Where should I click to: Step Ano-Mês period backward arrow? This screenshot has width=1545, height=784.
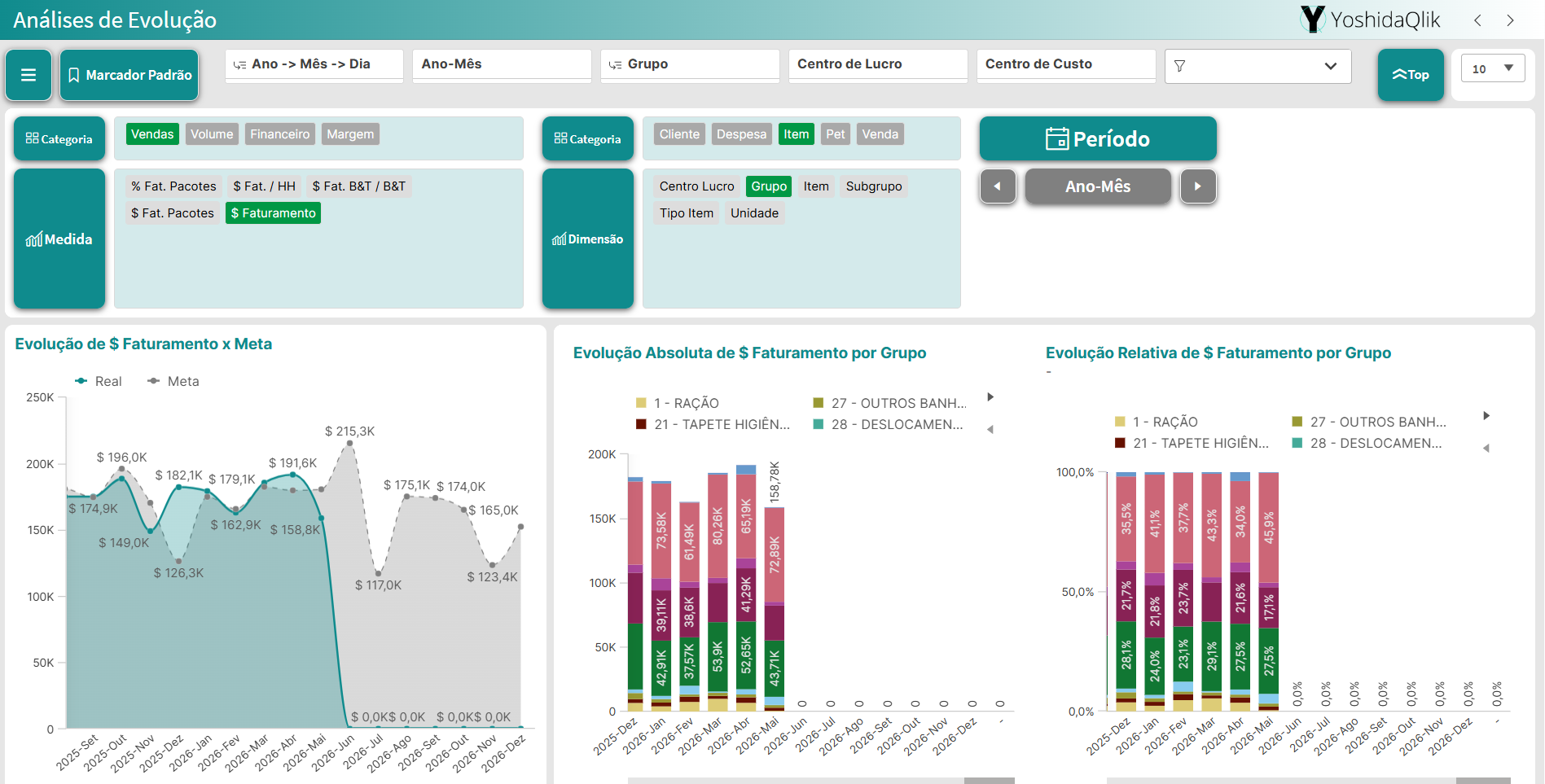coord(998,186)
